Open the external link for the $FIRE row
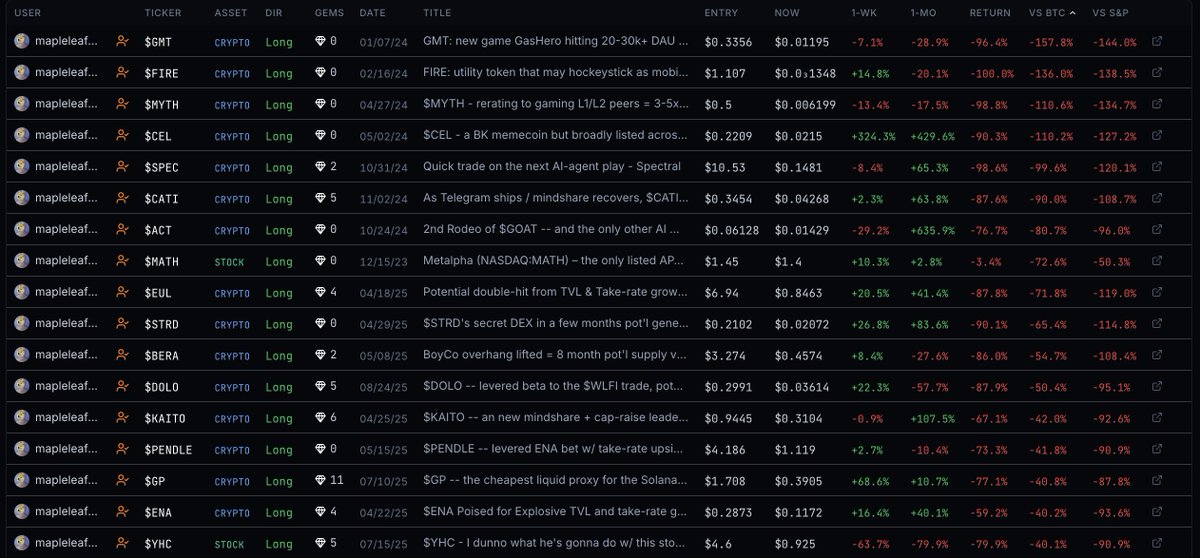 pos(1157,73)
